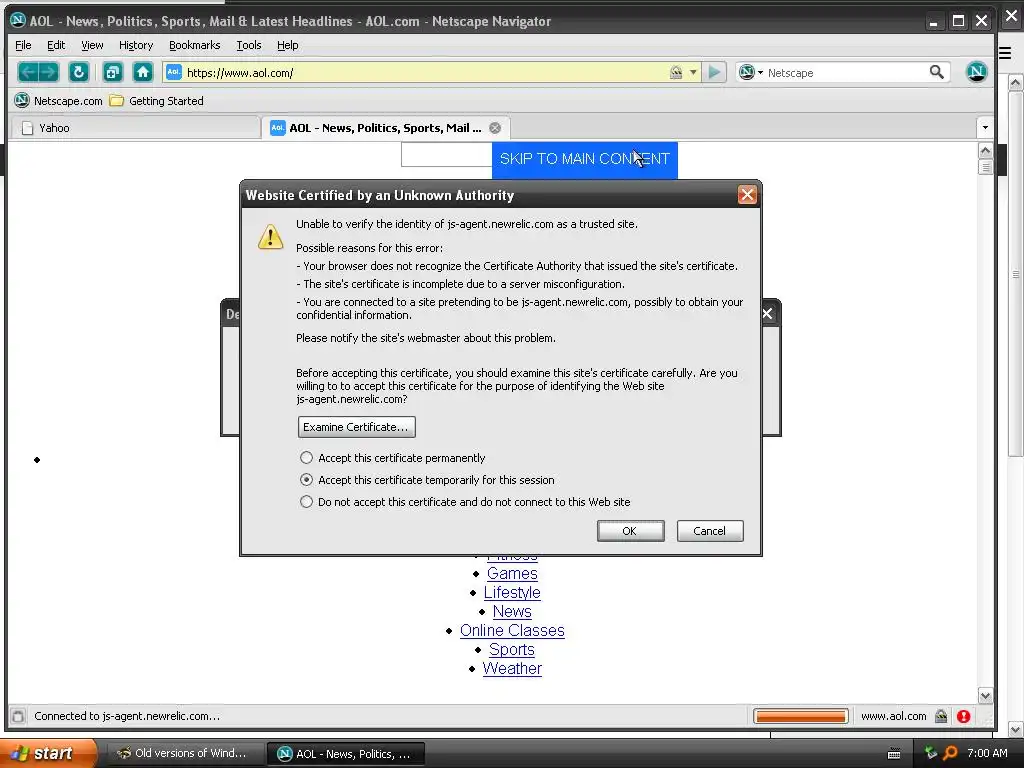Close the AOL tab with its X icon

[x=495, y=128]
